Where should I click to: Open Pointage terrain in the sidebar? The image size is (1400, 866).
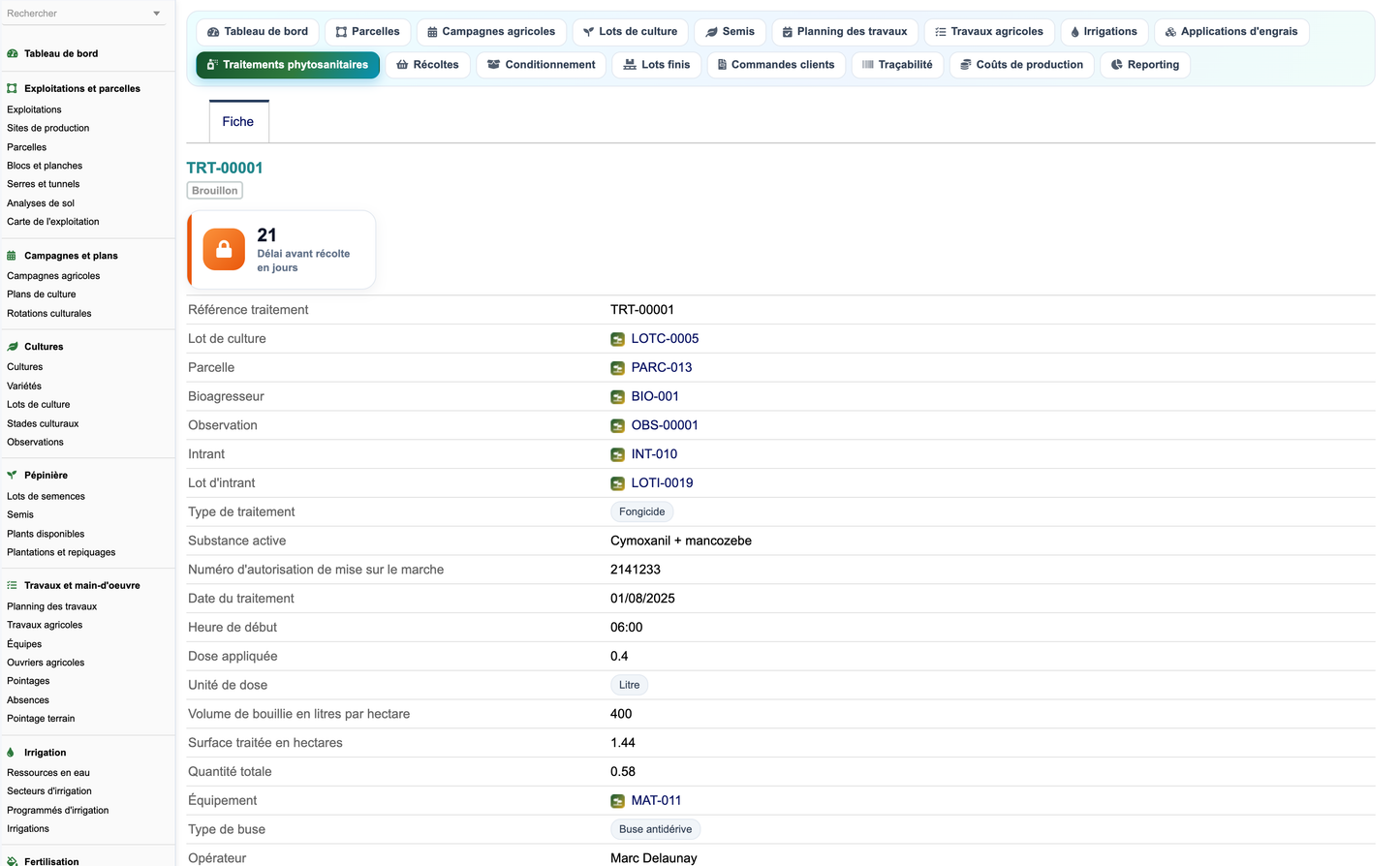tap(41, 719)
